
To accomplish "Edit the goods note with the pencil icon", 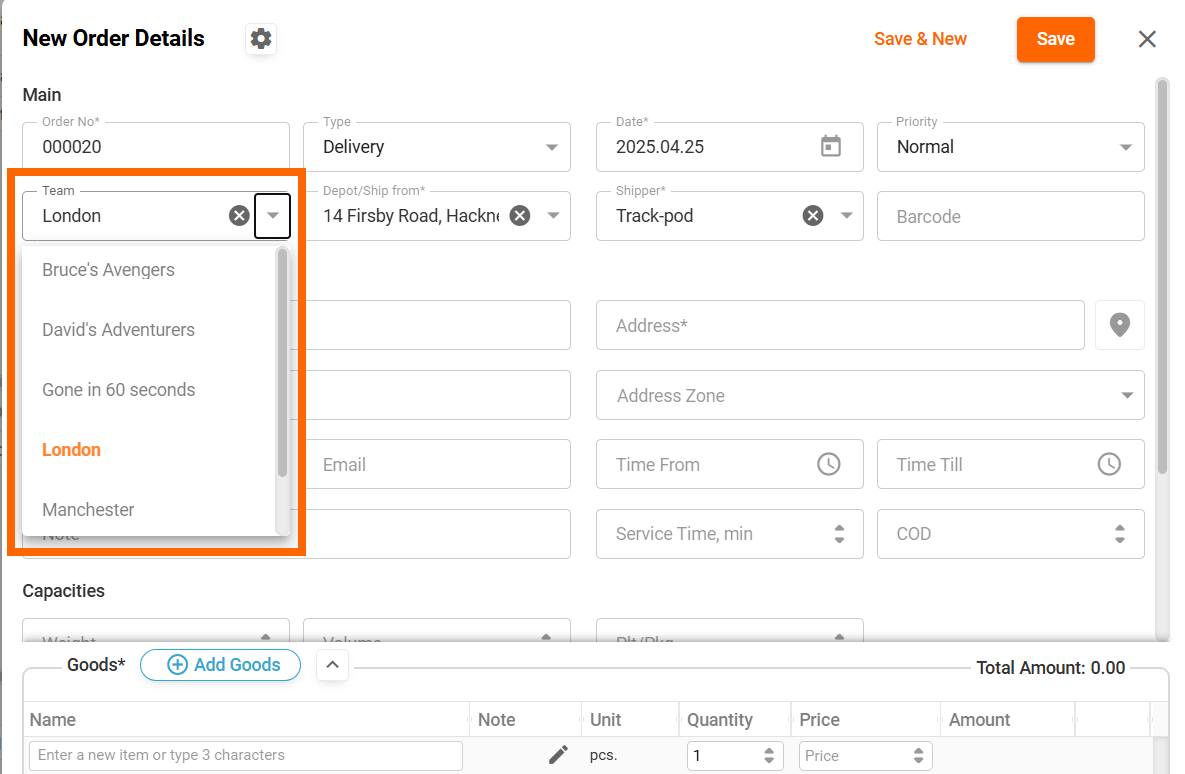I will click(x=558, y=755).
